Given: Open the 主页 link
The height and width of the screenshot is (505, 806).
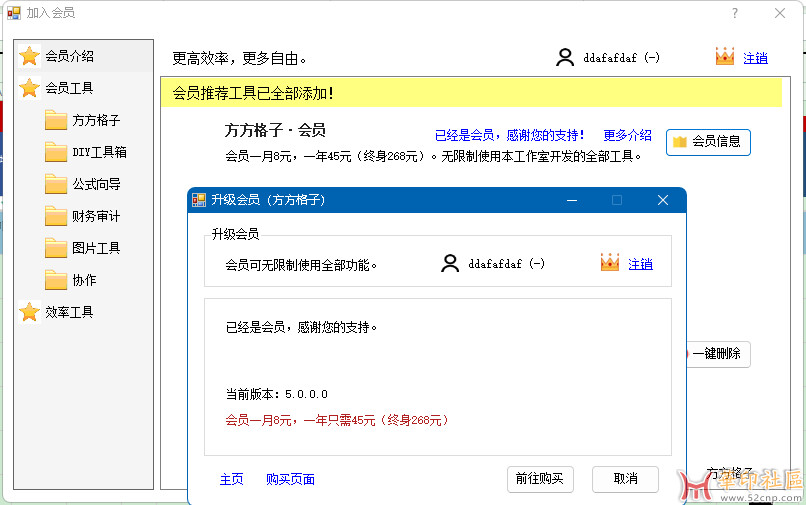Looking at the screenshot, I should (x=231, y=479).
